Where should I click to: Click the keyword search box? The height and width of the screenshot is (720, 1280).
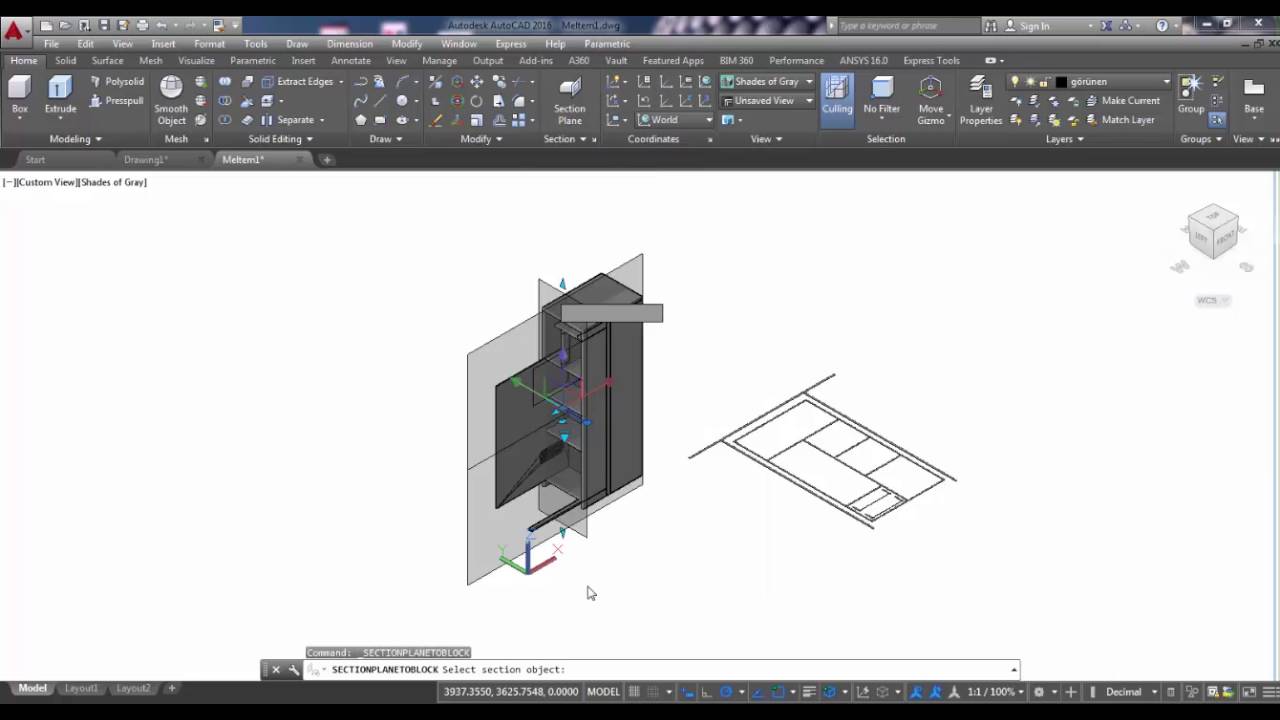(x=909, y=26)
